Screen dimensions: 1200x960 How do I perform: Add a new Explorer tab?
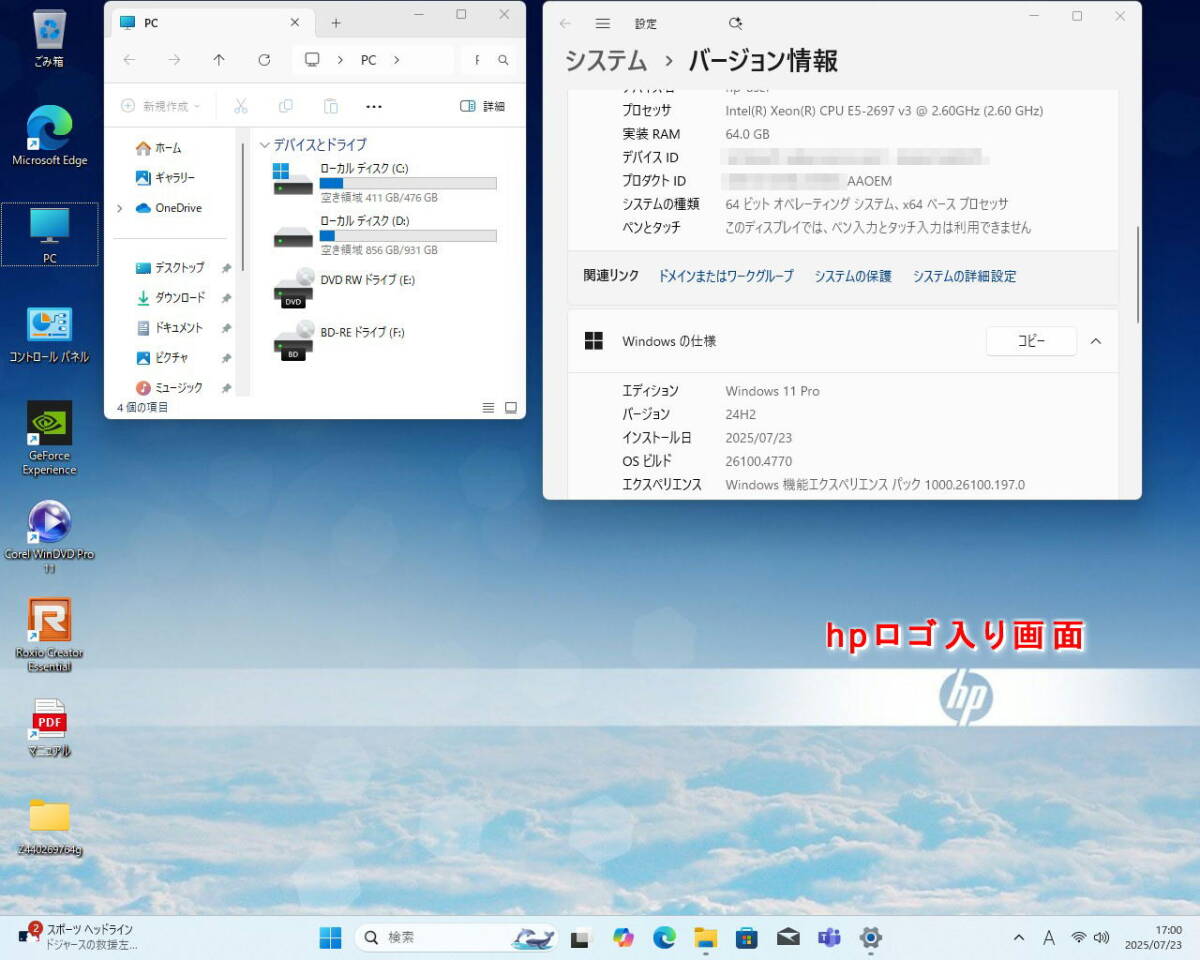click(x=336, y=22)
